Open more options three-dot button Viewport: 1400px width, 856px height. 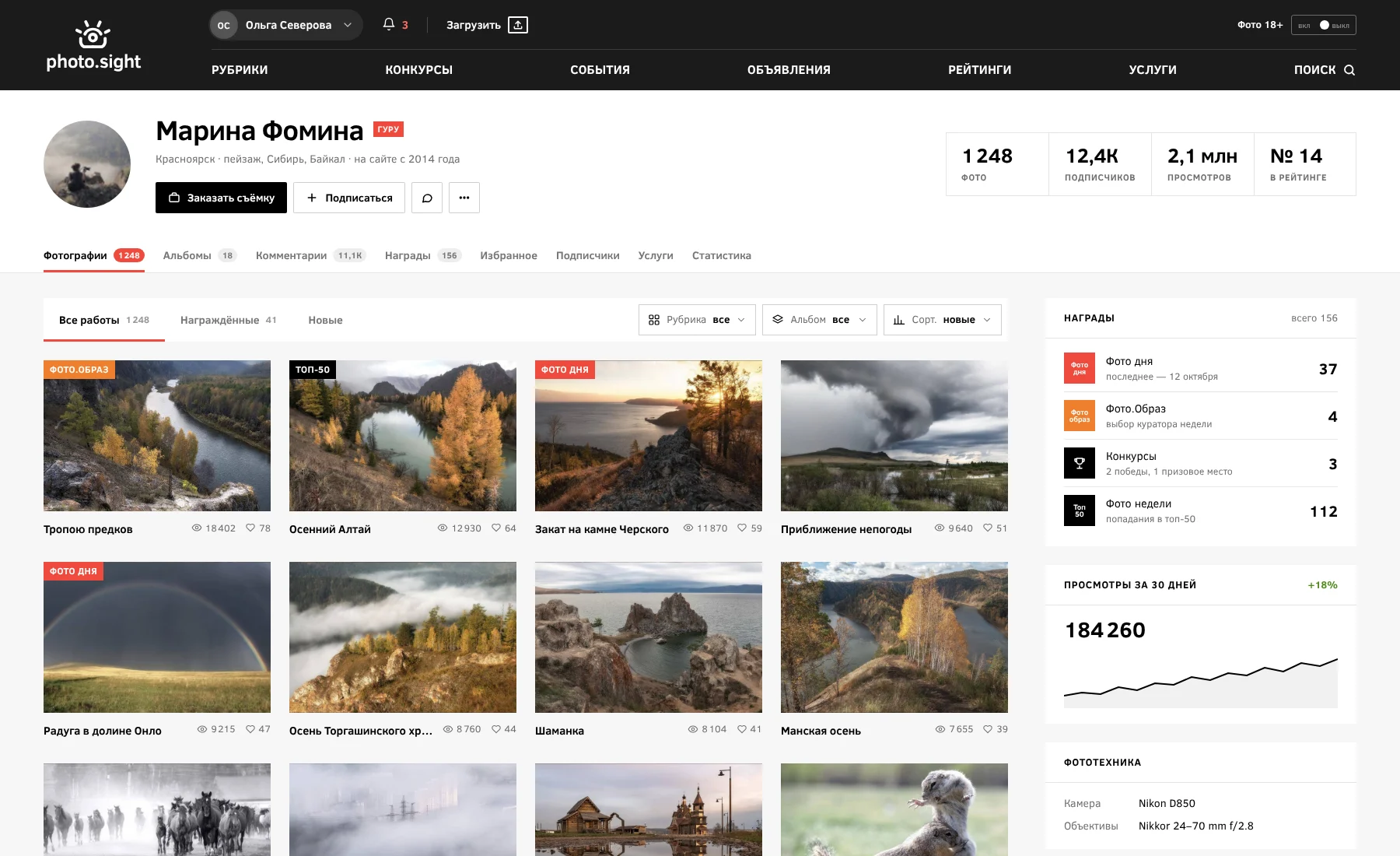click(x=464, y=198)
